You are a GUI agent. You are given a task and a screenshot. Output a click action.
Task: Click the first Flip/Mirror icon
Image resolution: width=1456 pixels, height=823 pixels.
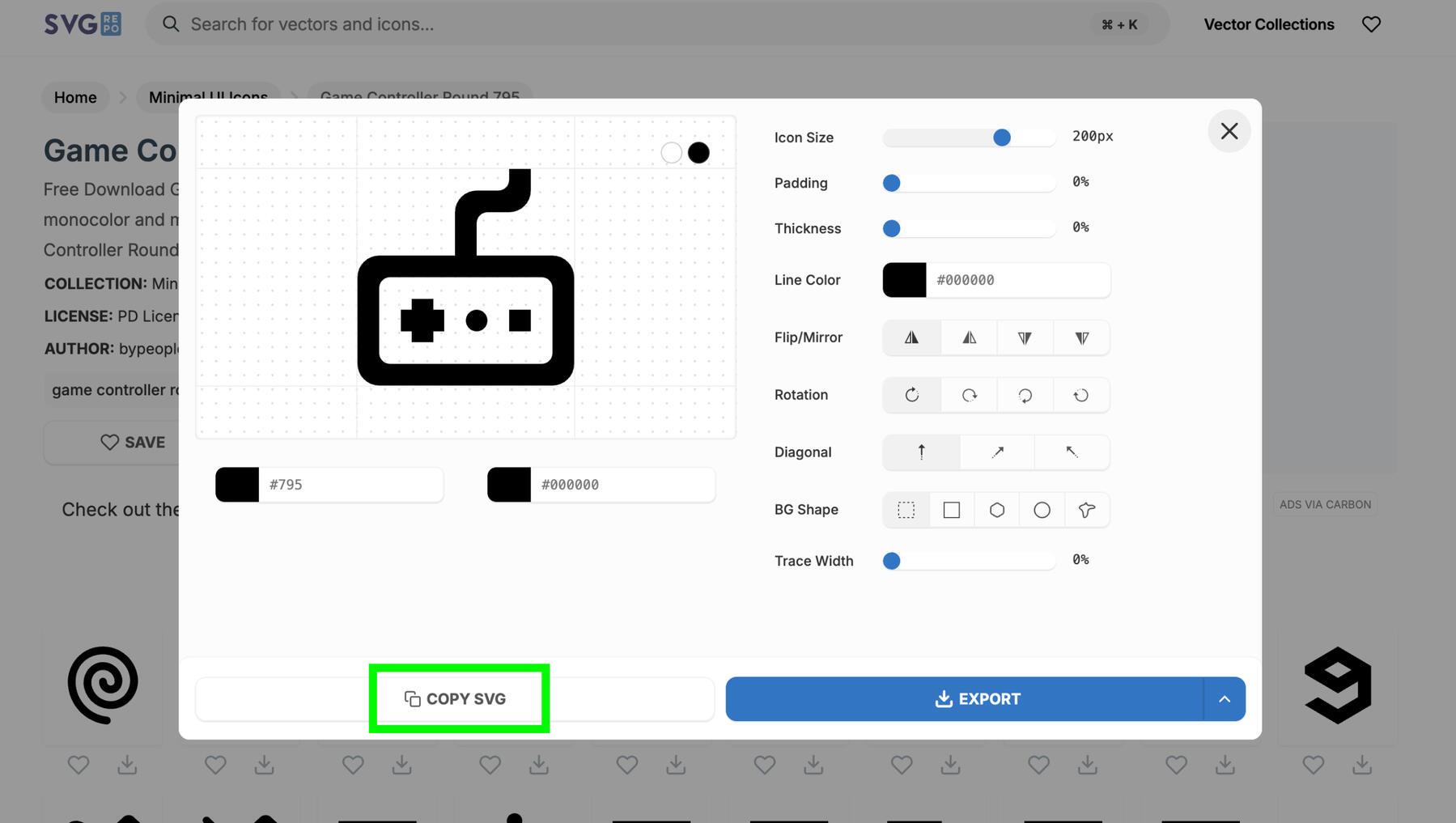tap(911, 337)
